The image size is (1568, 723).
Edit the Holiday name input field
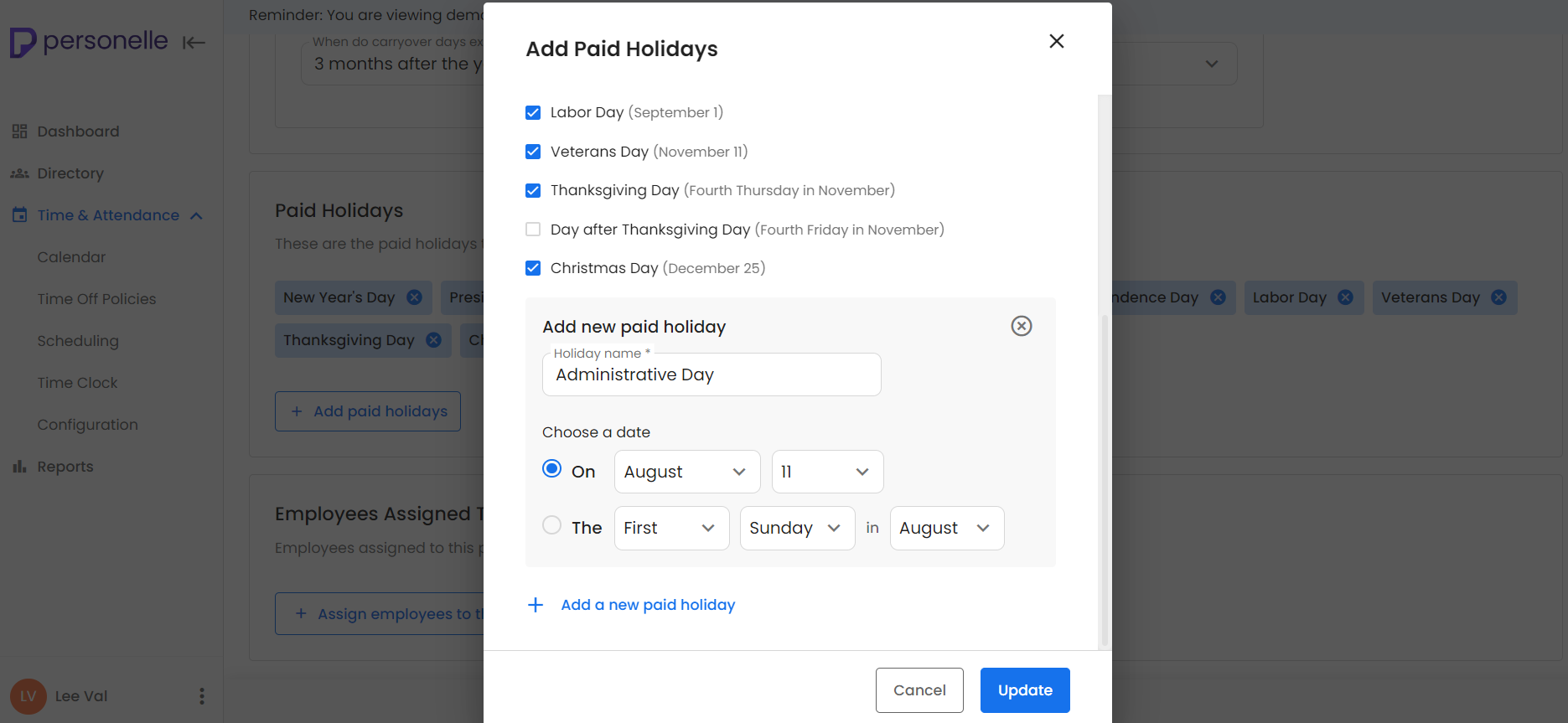coord(711,374)
